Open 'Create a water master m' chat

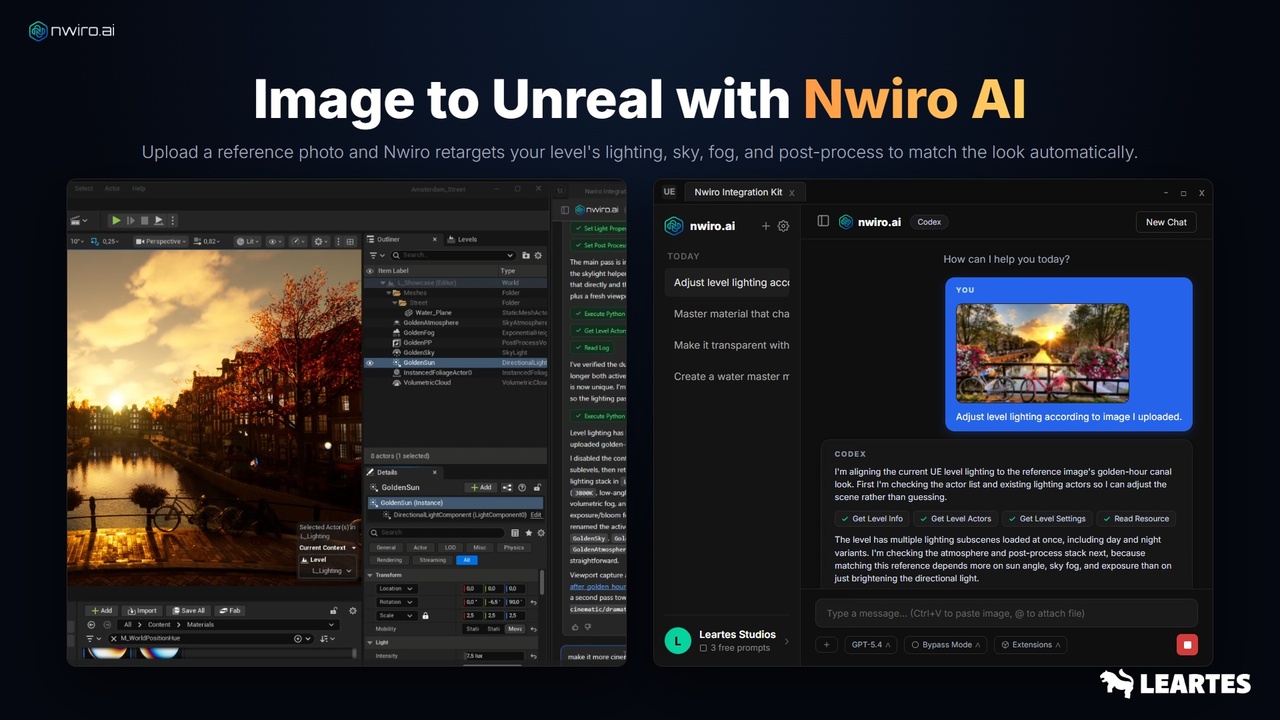pos(728,376)
